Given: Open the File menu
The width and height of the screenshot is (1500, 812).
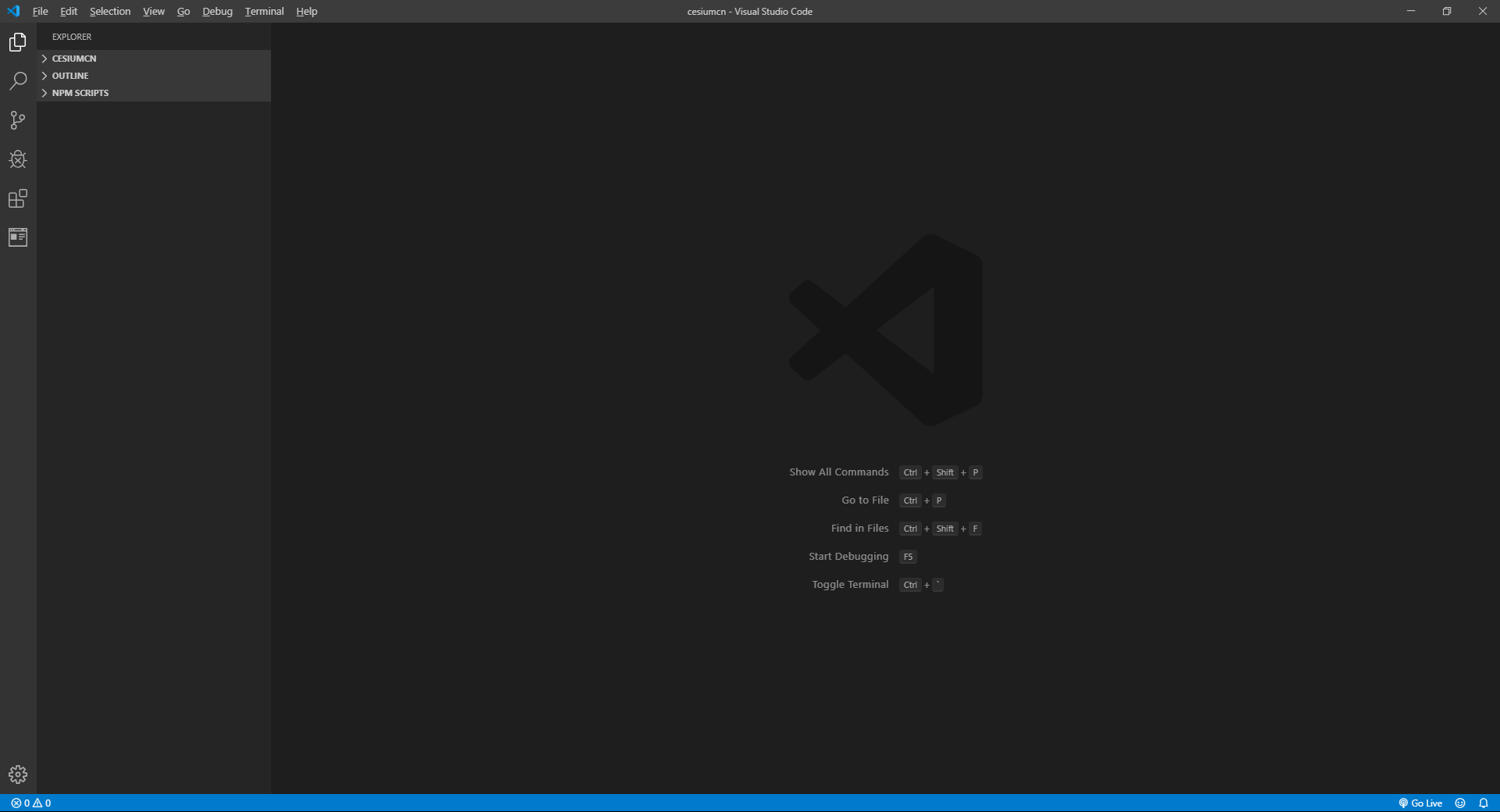Looking at the screenshot, I should tap(41, 12).
